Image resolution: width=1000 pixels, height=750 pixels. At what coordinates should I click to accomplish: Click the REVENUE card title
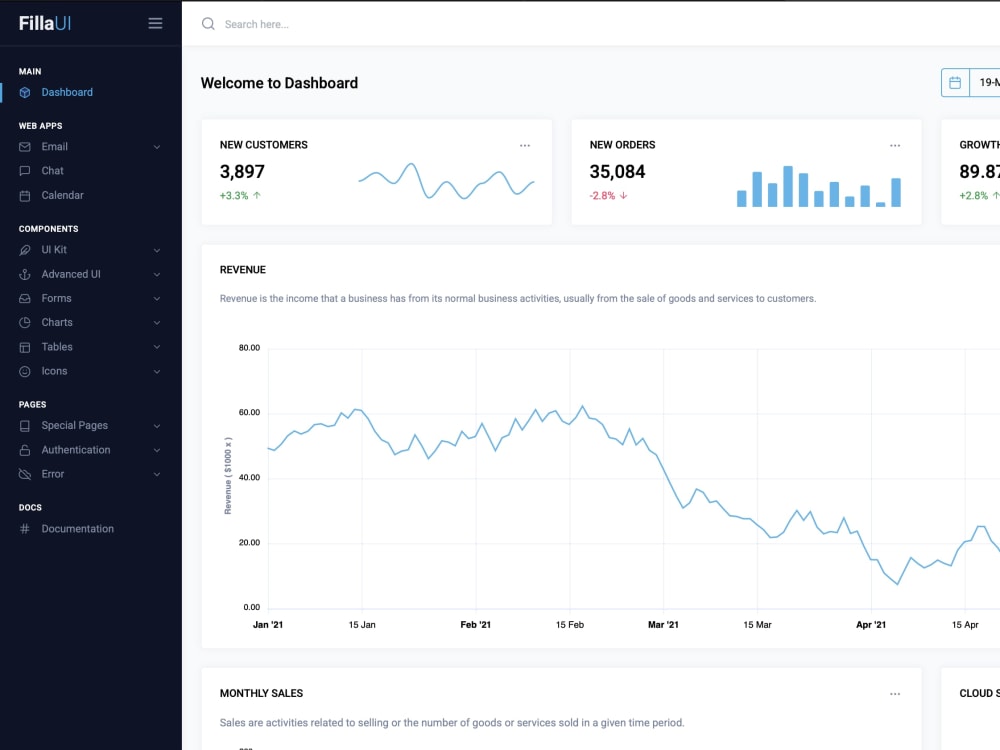tap(243, 270)
